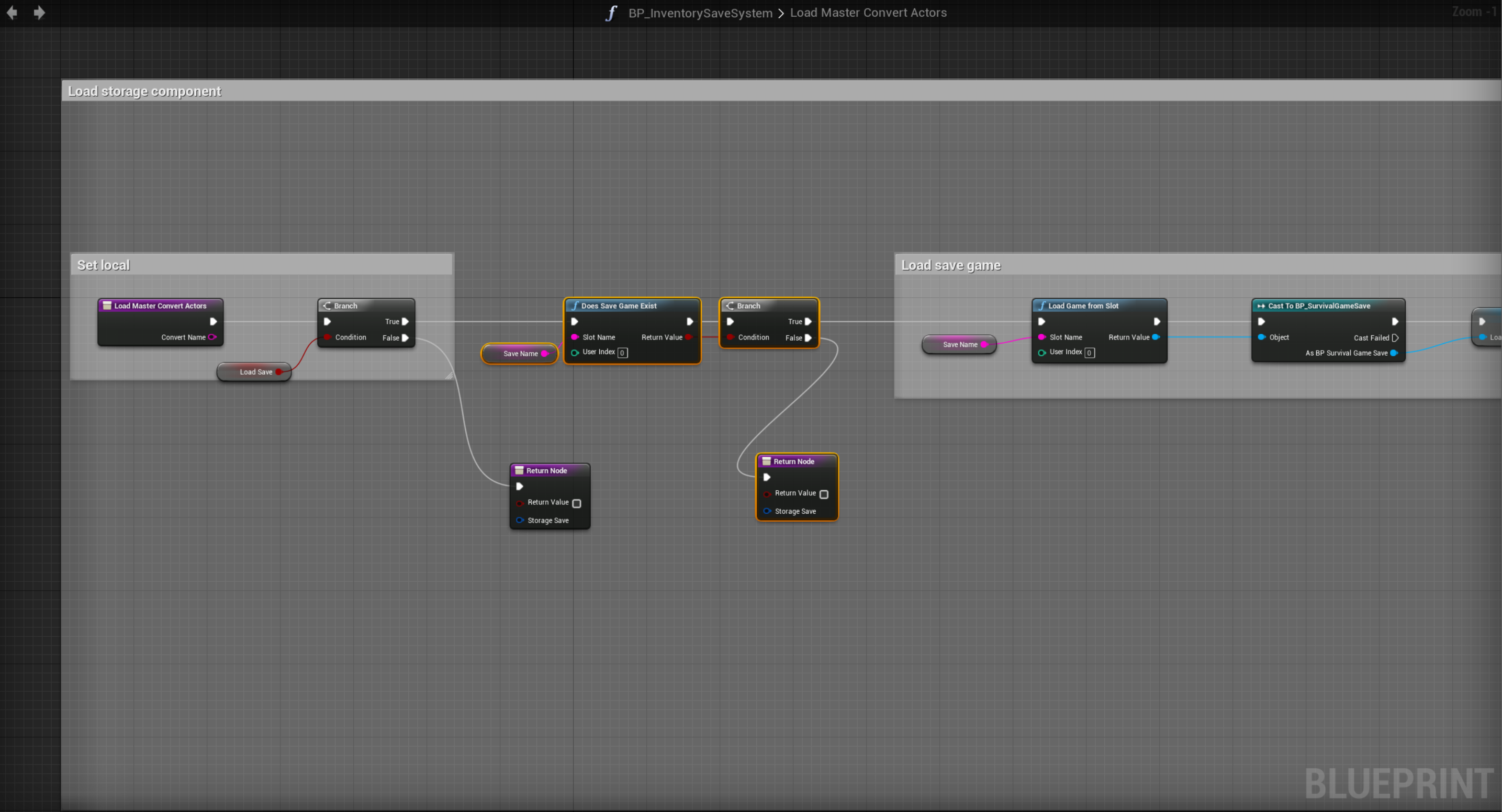The width and height of the screenshot is (1502, 812).
Task: Click BP_InventorySaveSystem breadcrumb
Action: tap(700, 13)
